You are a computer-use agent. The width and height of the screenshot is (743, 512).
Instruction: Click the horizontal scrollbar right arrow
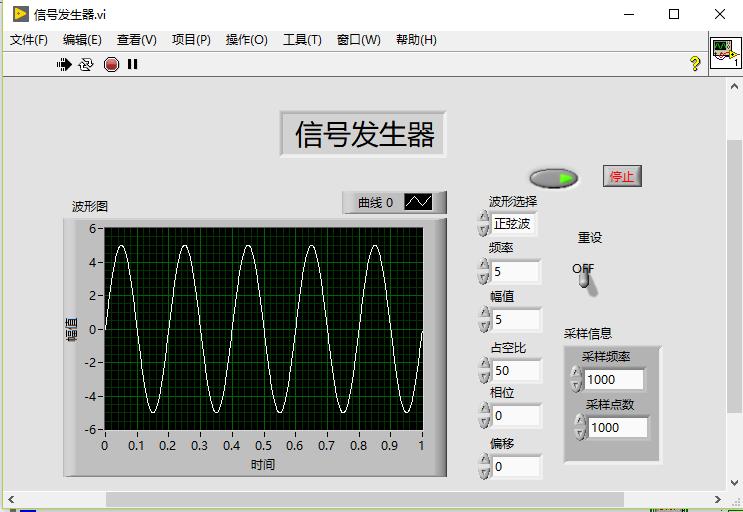[x=718, y=499]
